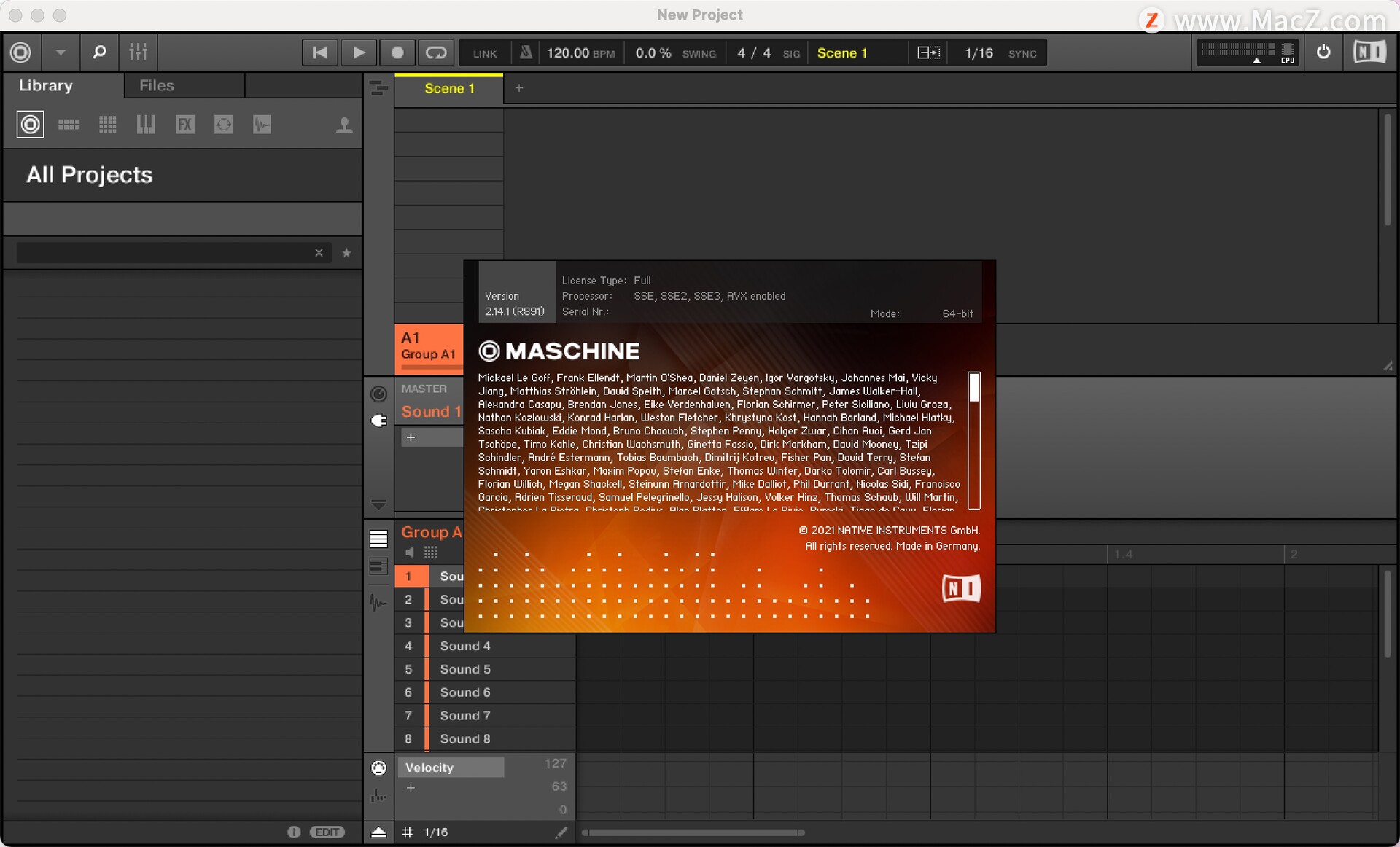Select the Velocity modulation lane
Image resolution: width=1400 pixels, height=847 pixels.
tap(451, 768)
